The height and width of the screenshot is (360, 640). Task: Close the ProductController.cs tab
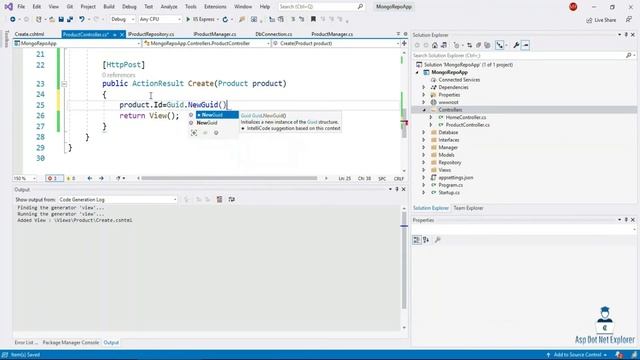point(122,35)
